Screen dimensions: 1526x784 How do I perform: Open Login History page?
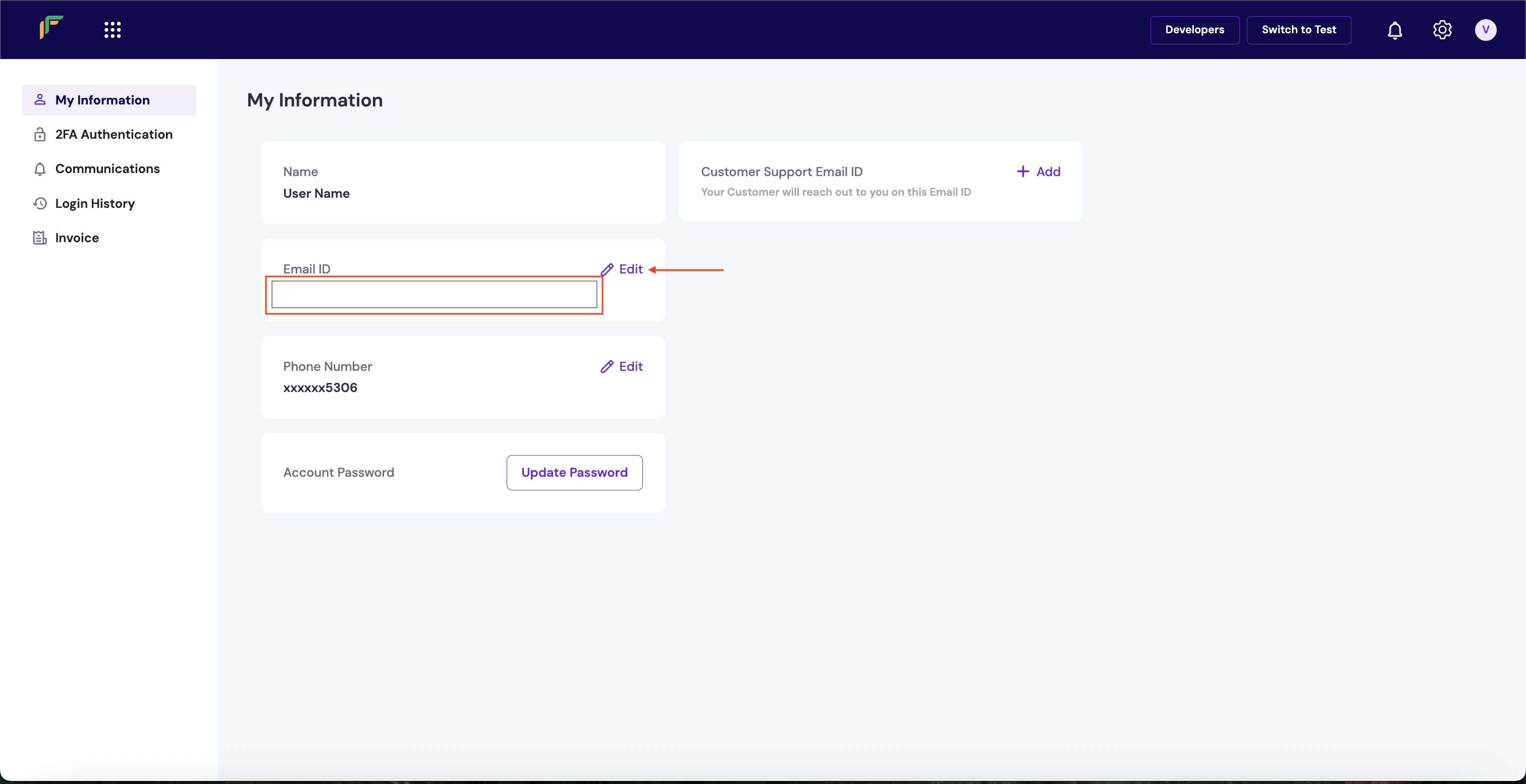click(x=95, y=204)
